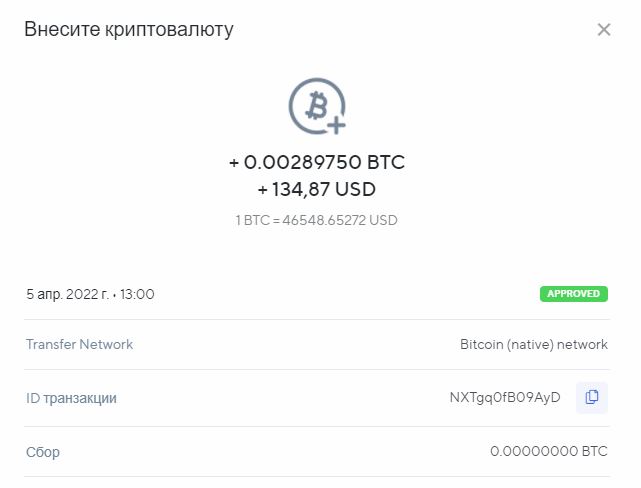Click the Transfer Network label
The height and width of the screenshot is (488, 641).
coord(79,344)
